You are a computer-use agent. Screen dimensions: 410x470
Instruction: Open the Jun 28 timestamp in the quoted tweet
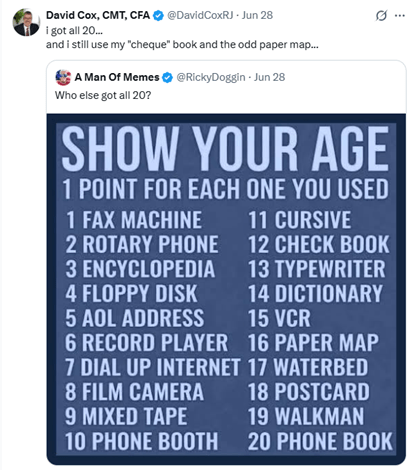[x=269, y=77]
